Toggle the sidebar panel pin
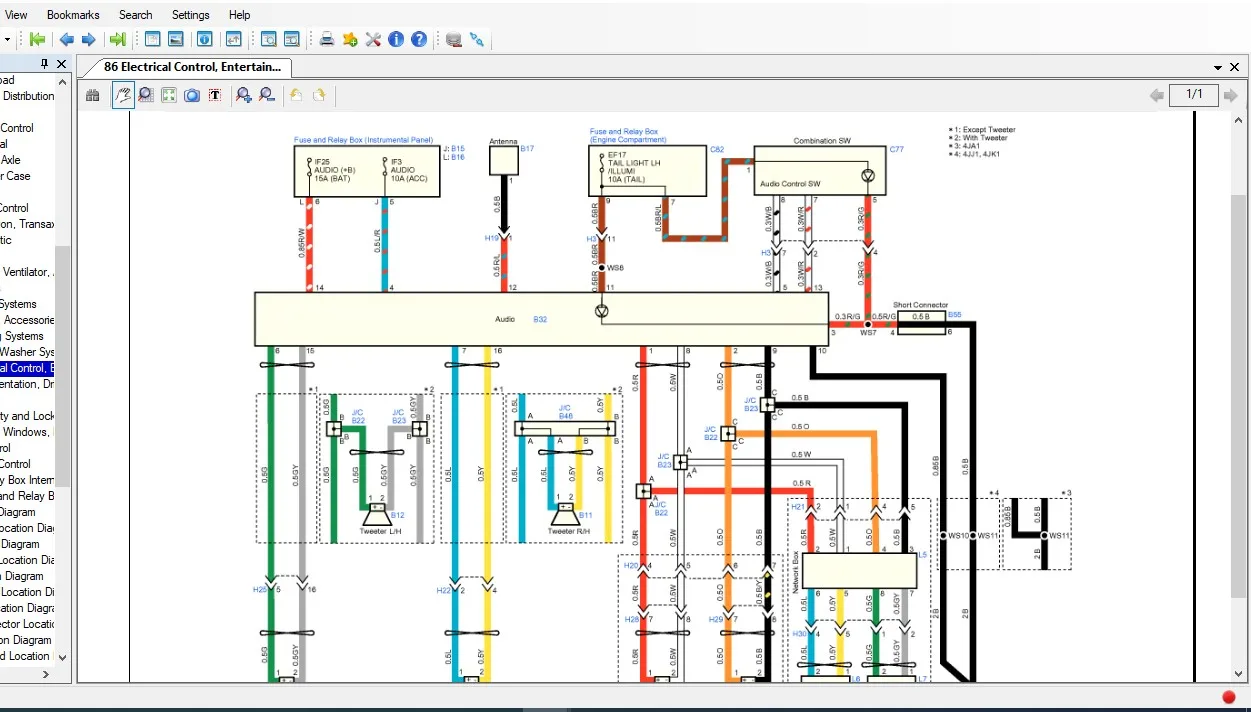This screenshot has width=1251, height=712. [x=44, y=64]
